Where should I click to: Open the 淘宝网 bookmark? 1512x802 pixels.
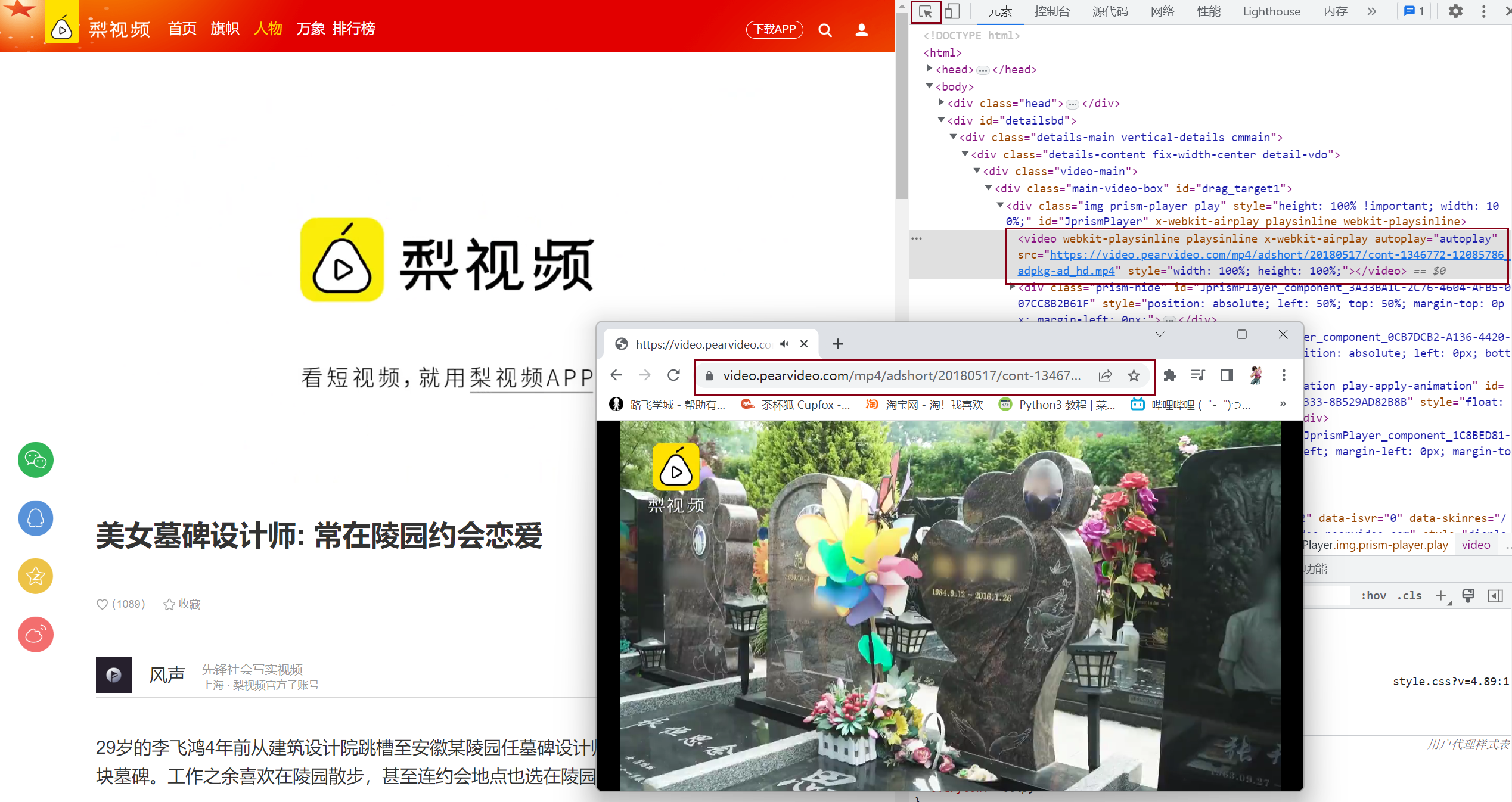click(924, 405)
